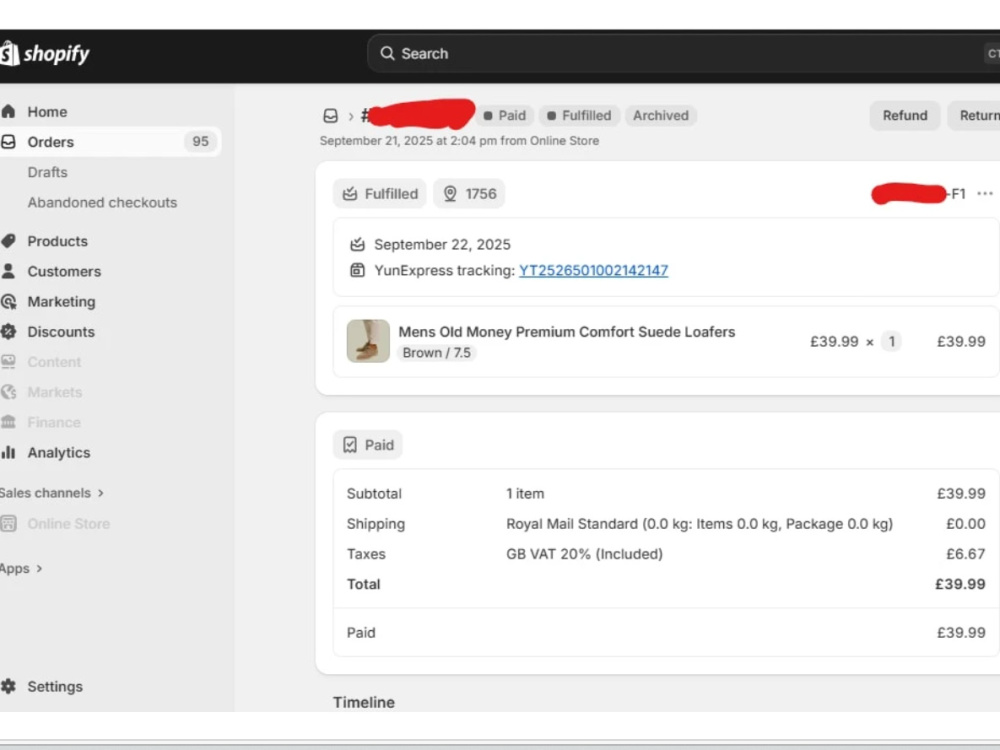1000x750 pixels.
Task: Click the Total label
Action: click(364, 584)
